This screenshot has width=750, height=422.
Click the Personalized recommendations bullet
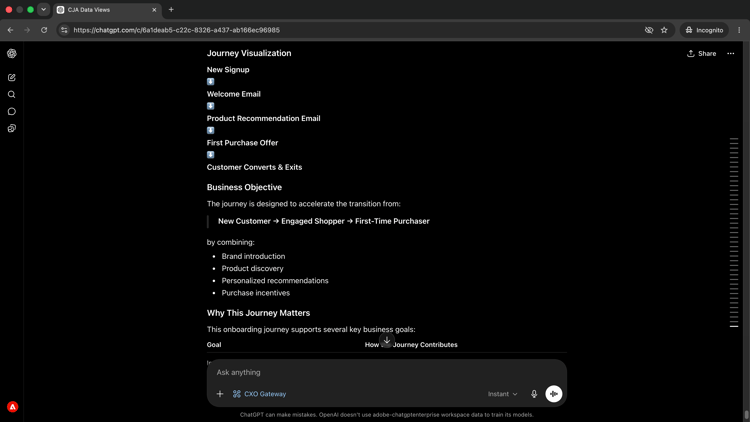point(275,281)
